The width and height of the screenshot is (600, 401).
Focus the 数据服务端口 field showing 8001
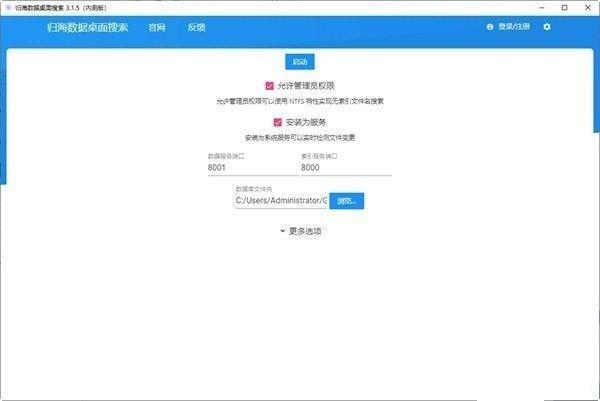(247, 168)
